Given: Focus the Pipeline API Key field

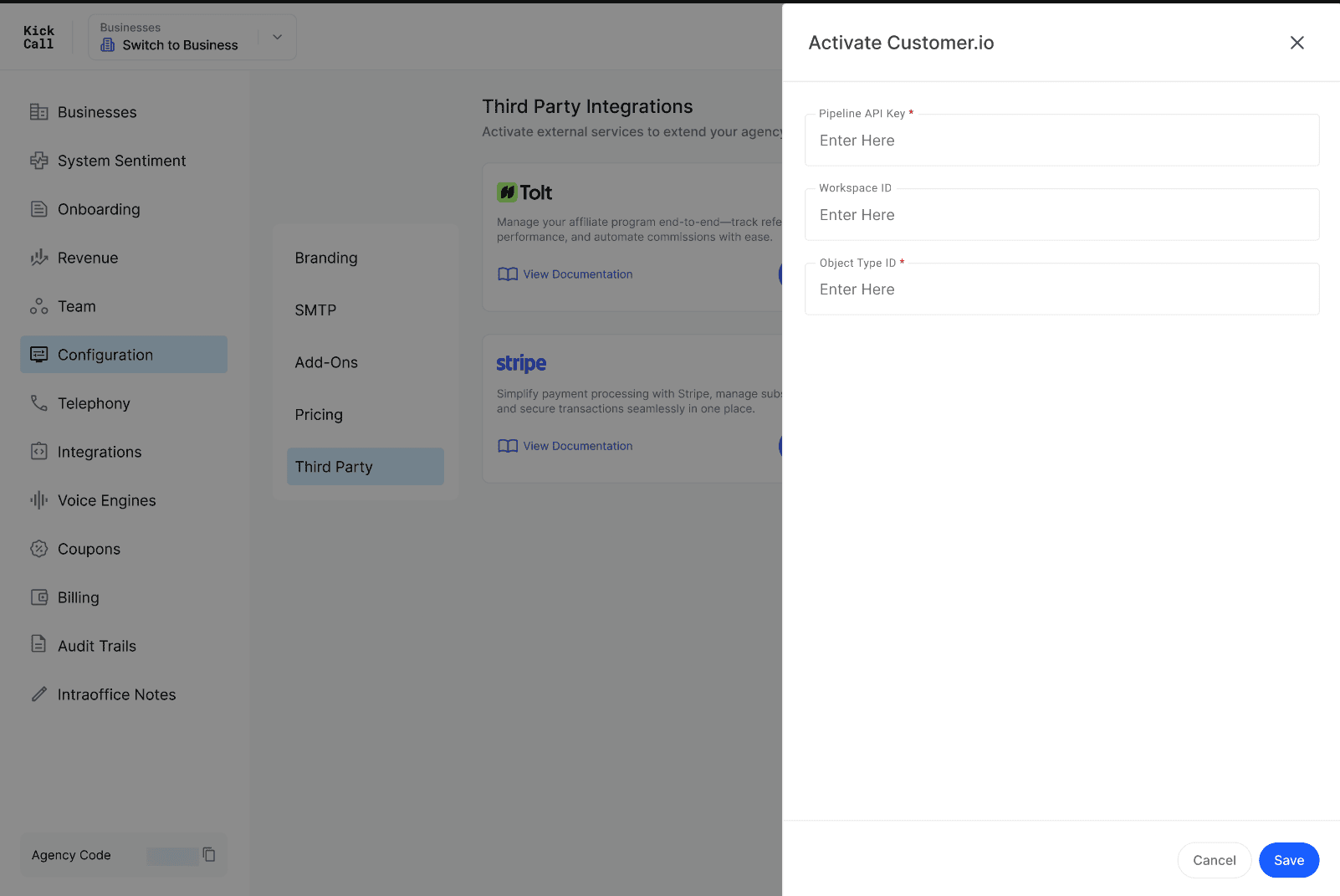Looking at the screenshot, I should [x=1062, y=141].
